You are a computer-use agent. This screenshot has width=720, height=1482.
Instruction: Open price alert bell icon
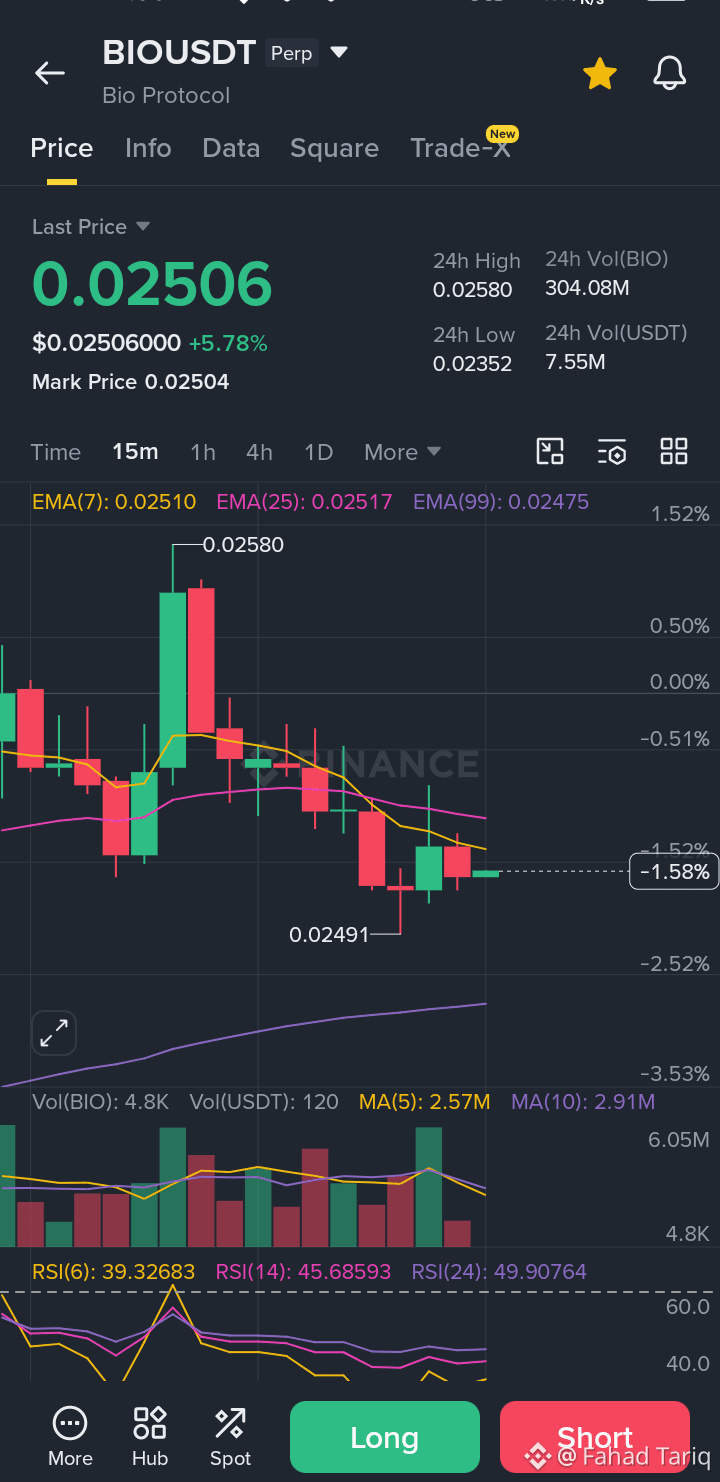[669, 73]
